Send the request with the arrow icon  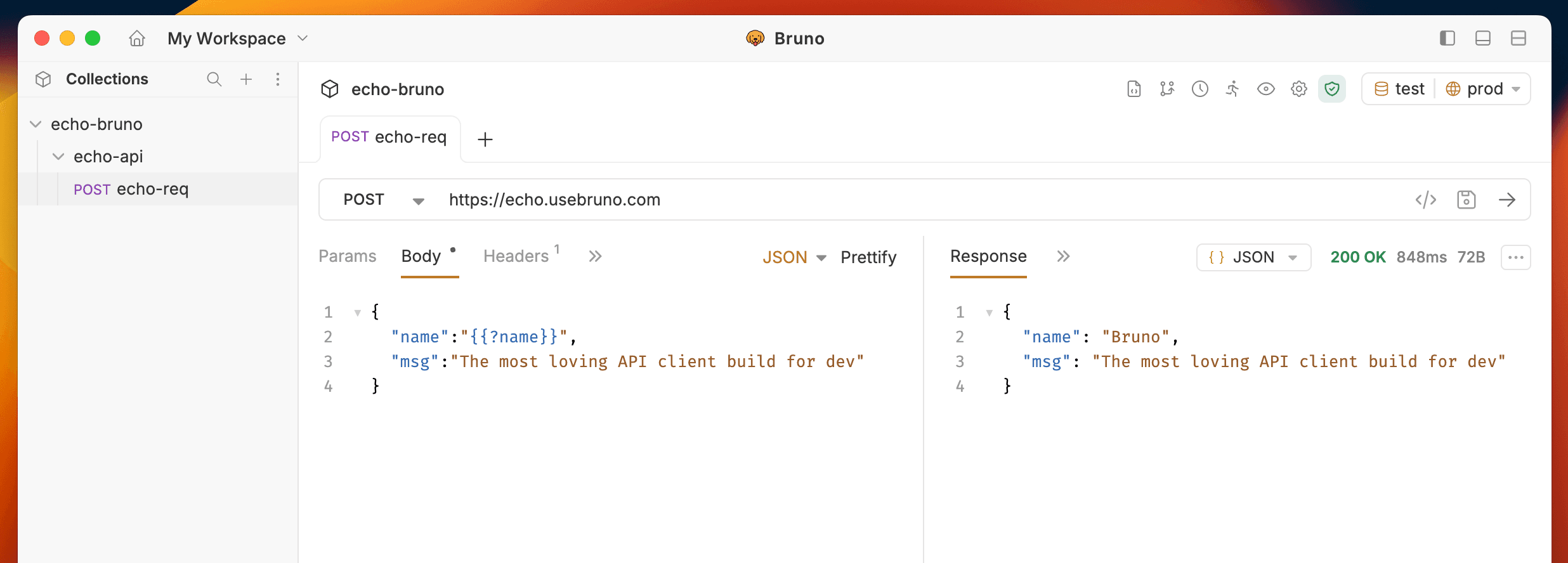(1507, 200)
